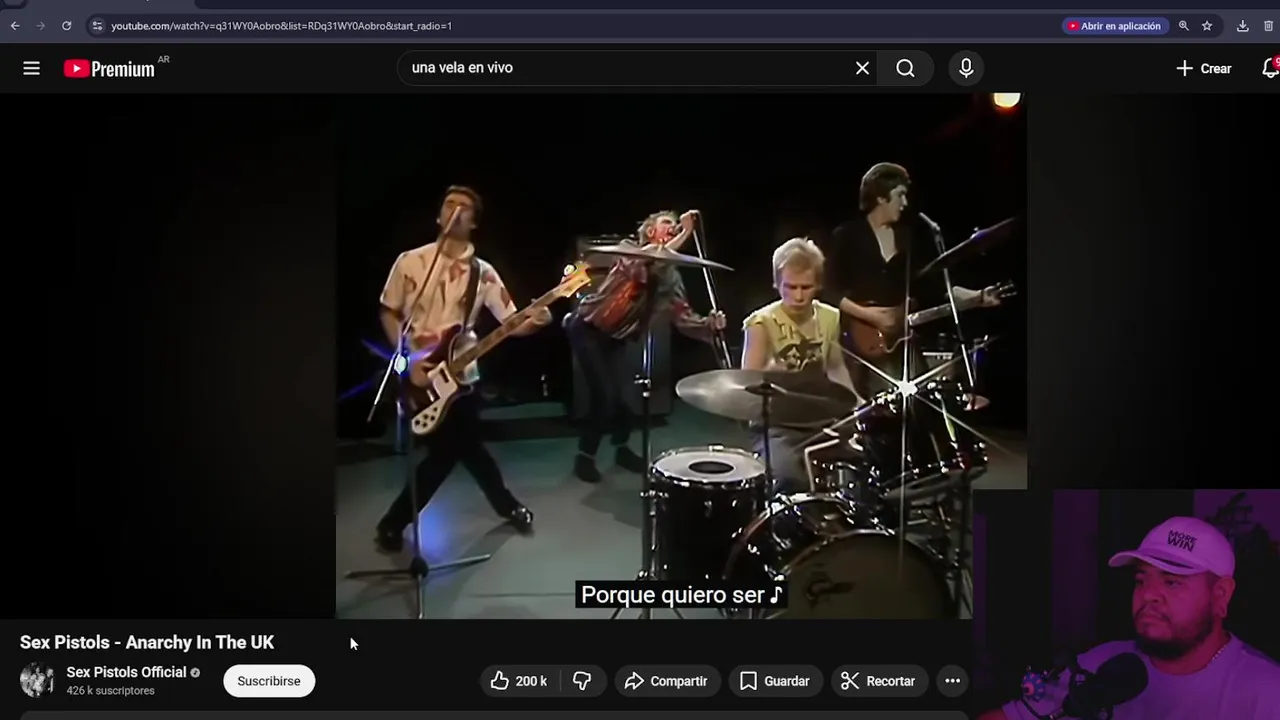The width and height of the screenshot is (1280, 720).
Task: Open the YouTube hamburger guide menu
Action: click(x=32, y=68)
